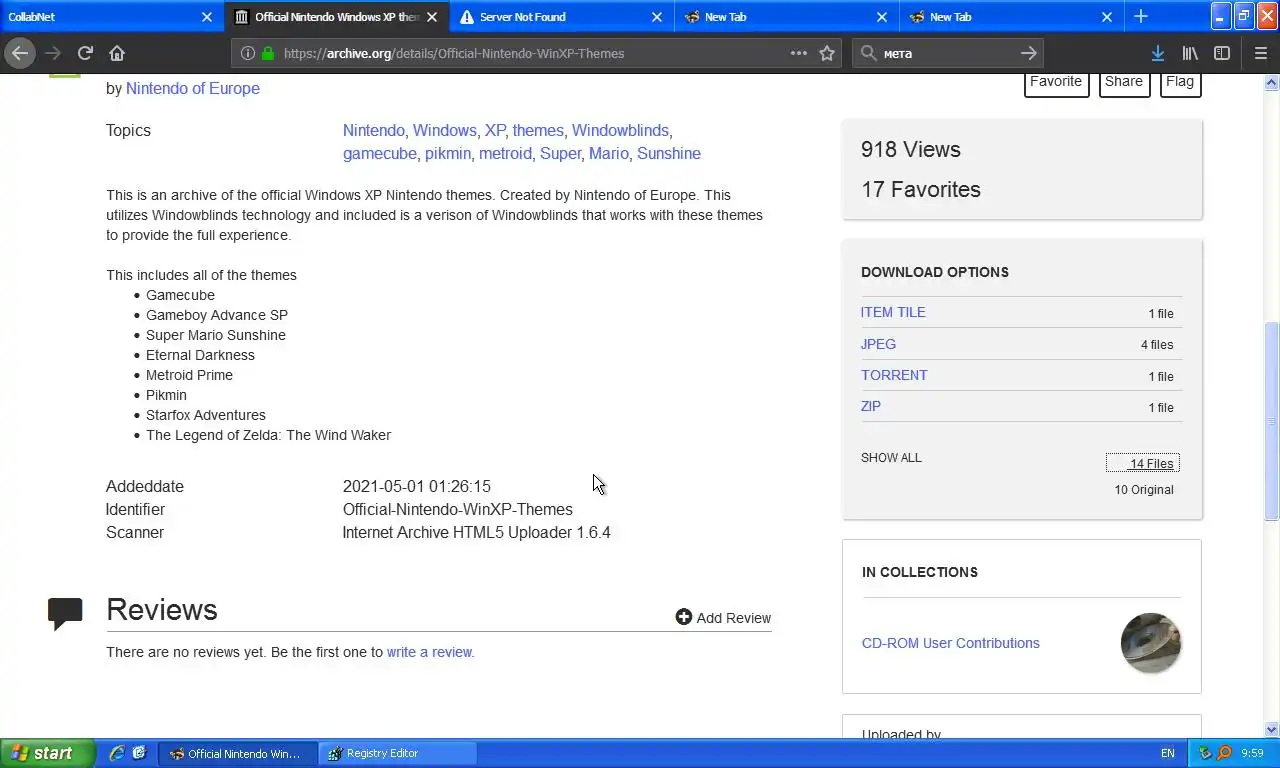Viewport: 1280px width, 768px height.
Task: Open the gamecube topic link
Action: click(379, 153)
